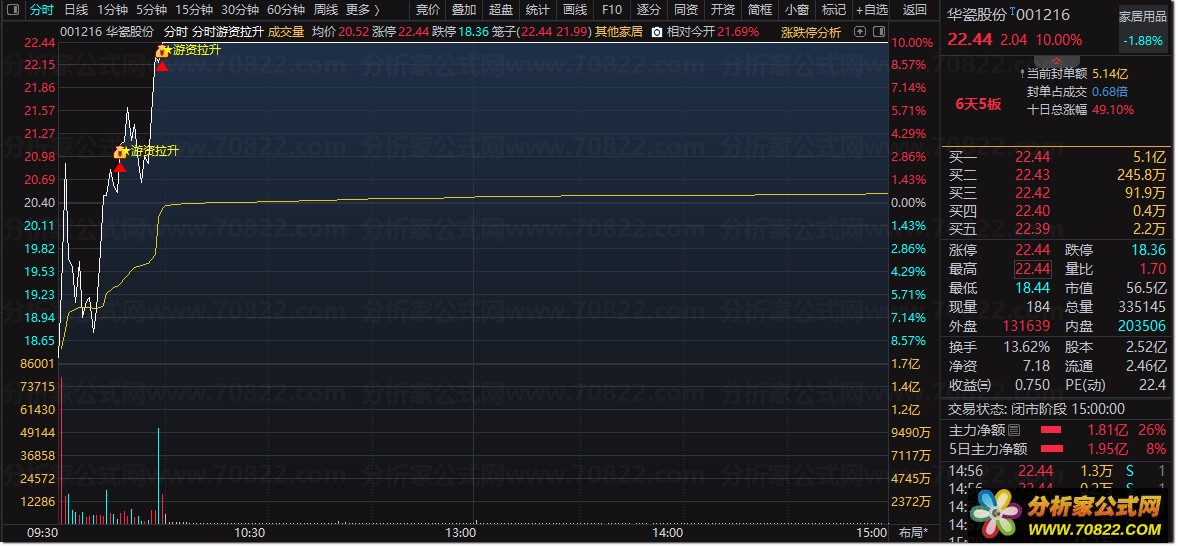1178x546 pixels.
Task: Add the stock via +自选 button
Action: (x=872, y=10)
